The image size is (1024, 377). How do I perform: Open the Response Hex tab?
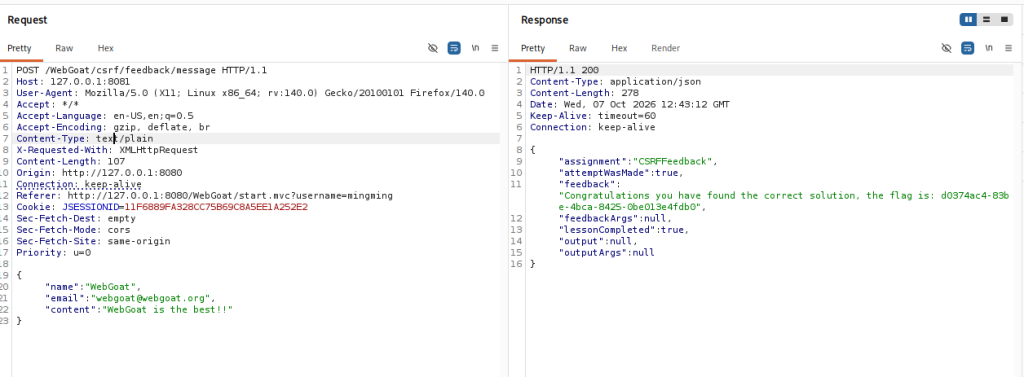tap(619, 48)
